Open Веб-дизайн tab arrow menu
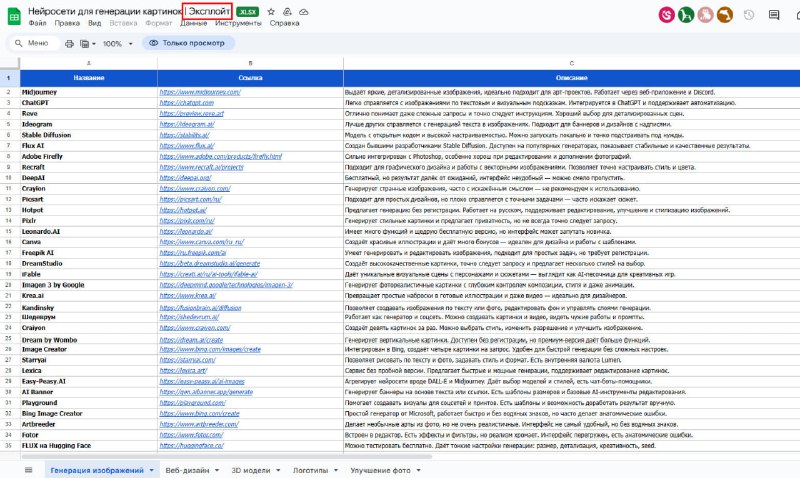This screenshot has width=800, height=478. 217,470
